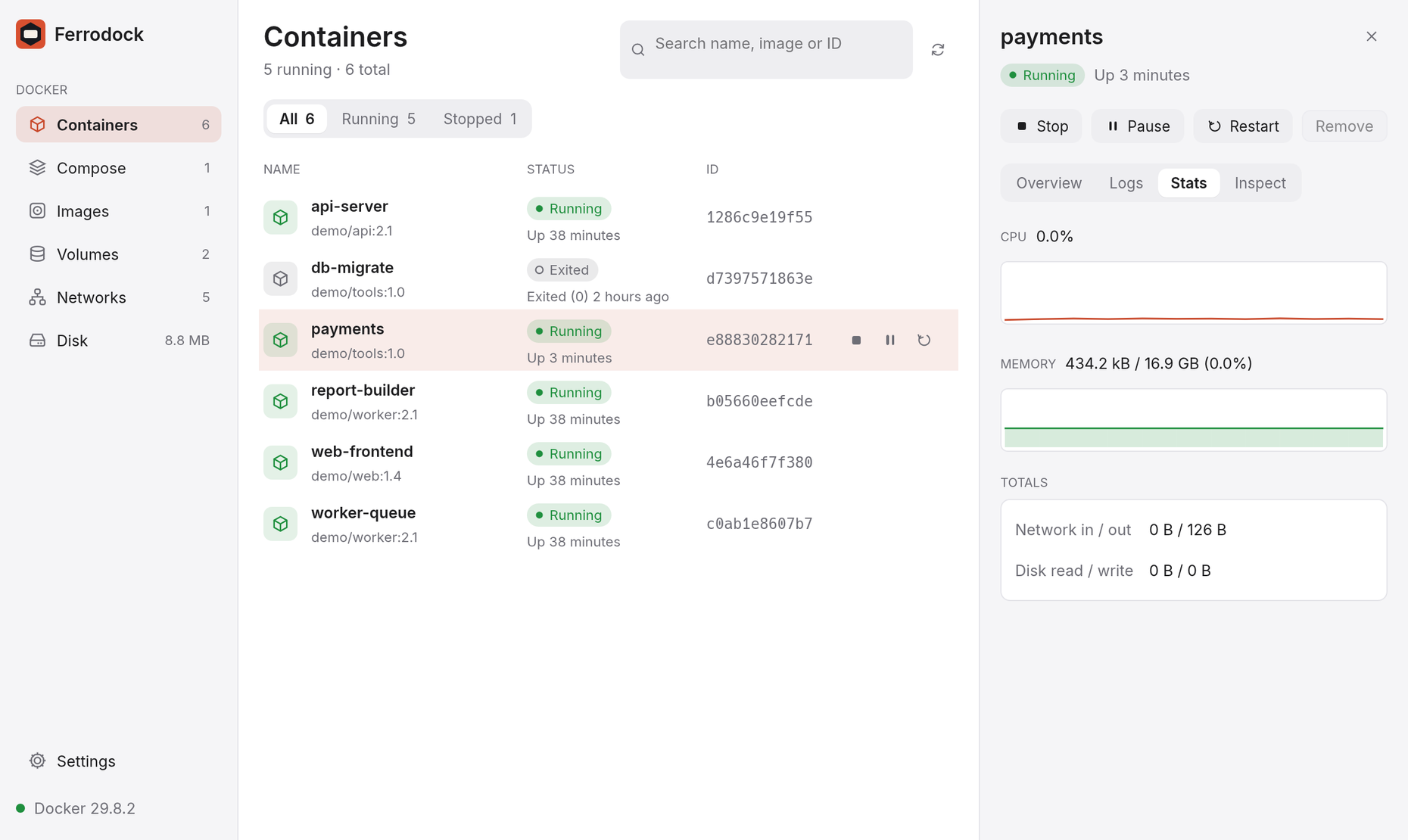The width and height of the screenshot is (1408, 840).
Task: Stop payments via row stop icon
Action: coord(856,341)
